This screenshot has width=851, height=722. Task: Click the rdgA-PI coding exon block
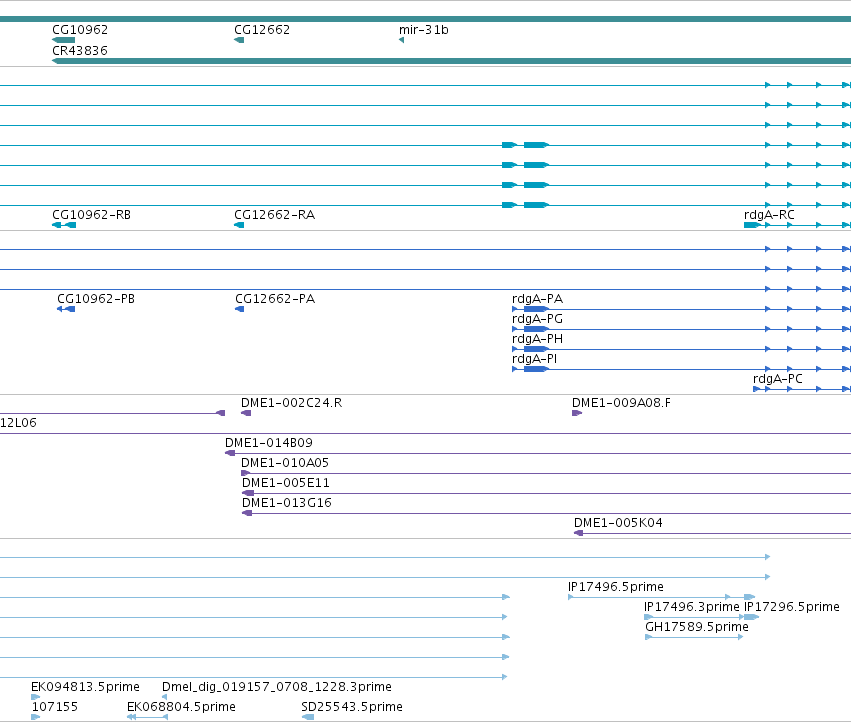536,369
